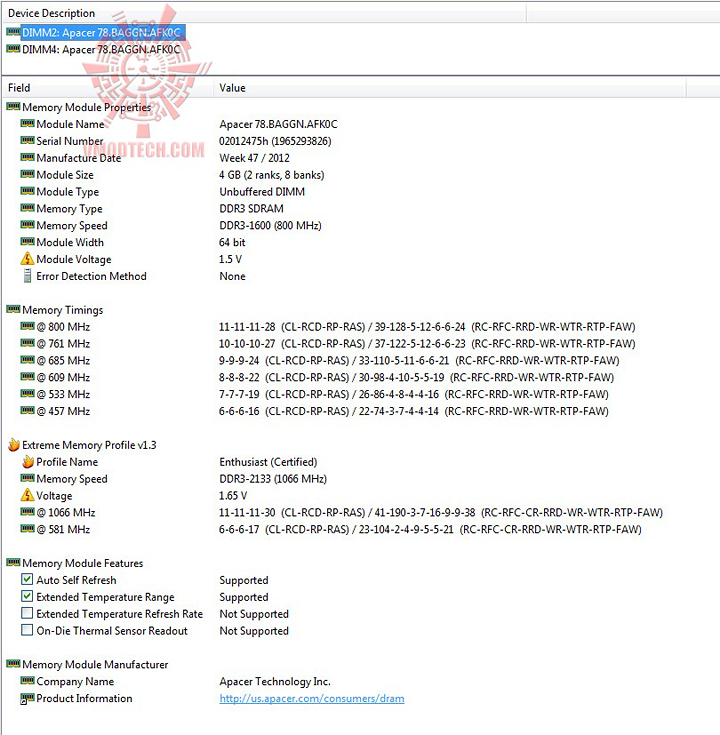Select the 11-11-11-30 XMP timings value
This screenshot has height=735, width=720.
[441, 512]
